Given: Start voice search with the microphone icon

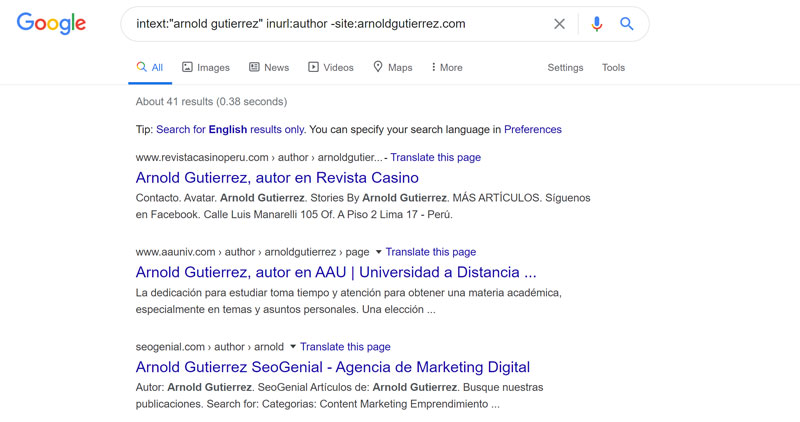Looking at the screenshot, I should click(596, 24).
